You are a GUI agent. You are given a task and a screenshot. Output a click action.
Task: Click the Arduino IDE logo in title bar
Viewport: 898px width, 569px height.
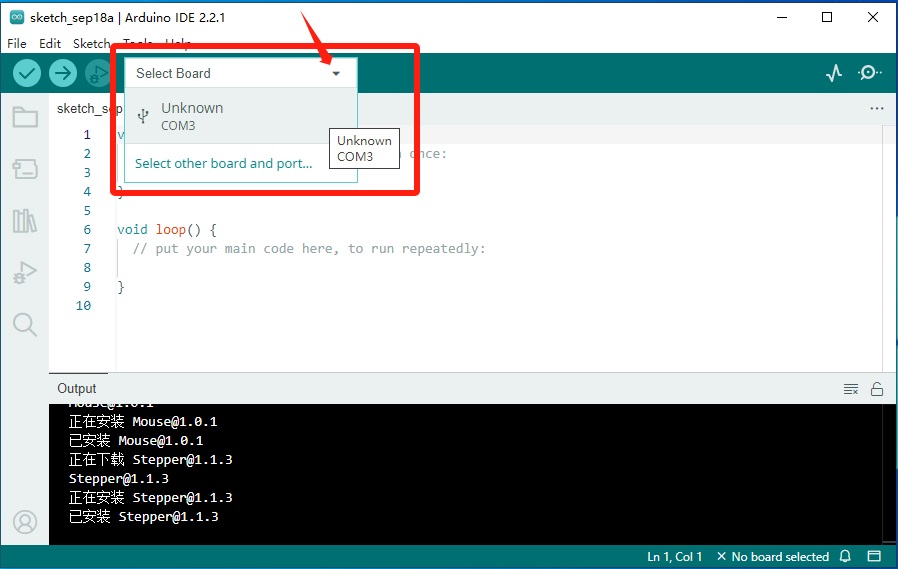pos(17,17)
